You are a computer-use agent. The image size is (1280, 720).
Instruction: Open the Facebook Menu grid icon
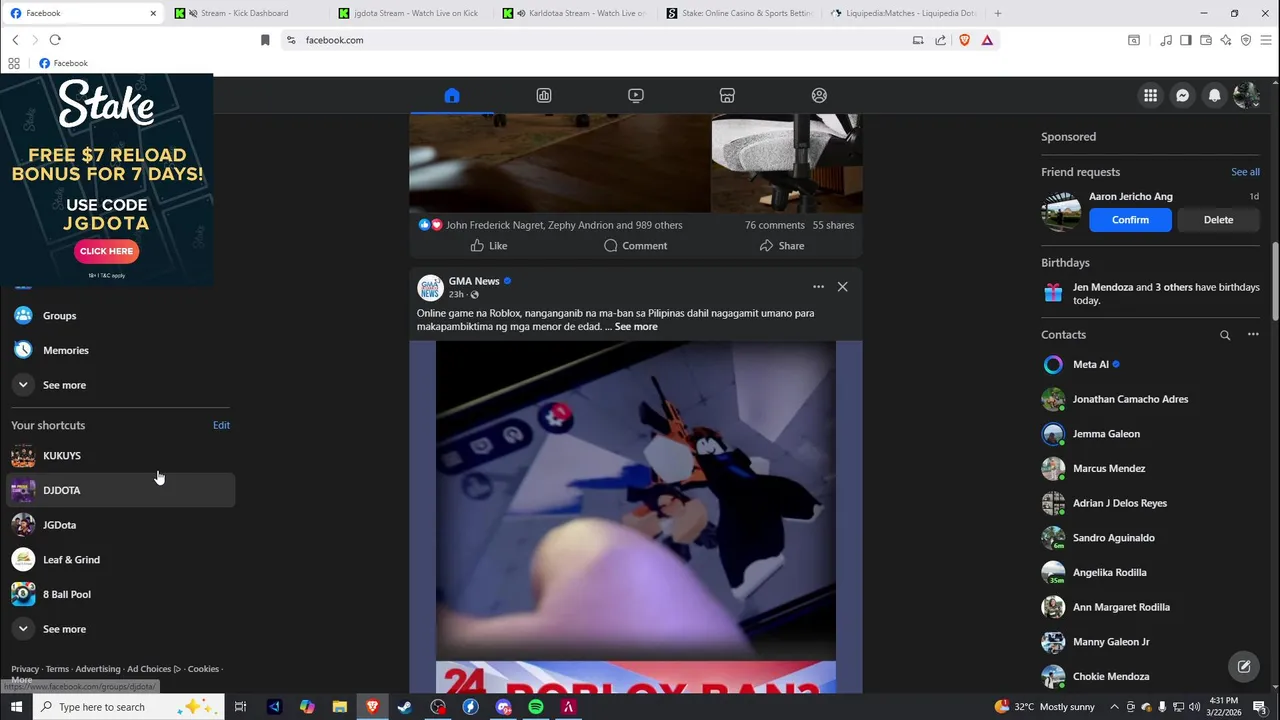(1151, 95)
